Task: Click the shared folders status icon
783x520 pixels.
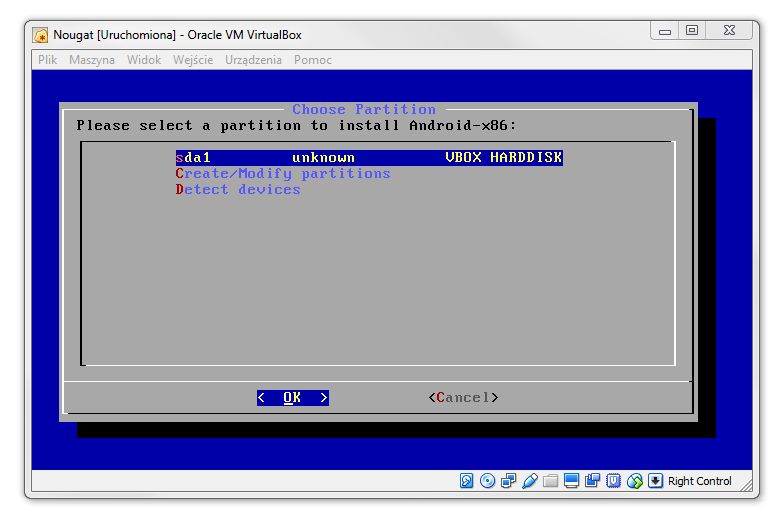Action: [550, 481]
